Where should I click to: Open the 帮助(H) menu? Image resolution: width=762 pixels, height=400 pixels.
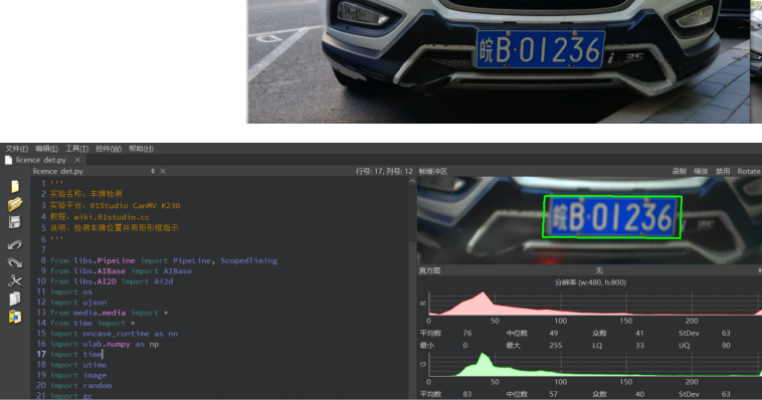141,149
